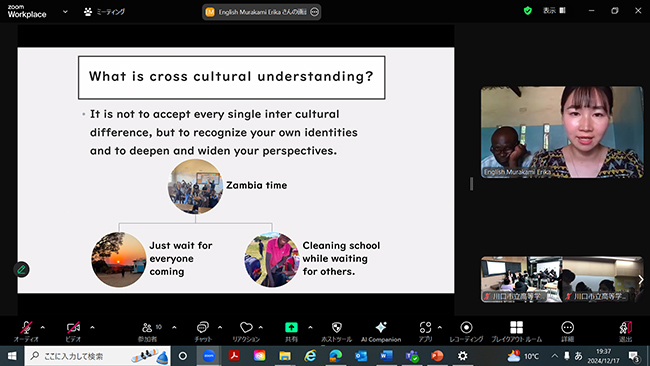Select the first classroom video thumbnail

click(521, 279)
